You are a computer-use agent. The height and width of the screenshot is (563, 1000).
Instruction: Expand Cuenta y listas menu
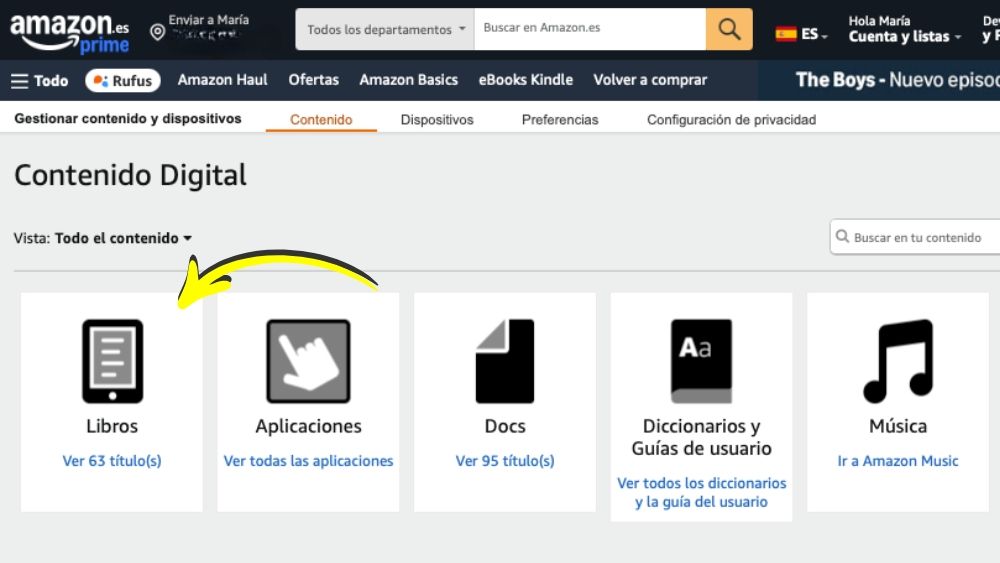(x=904, y=29)
